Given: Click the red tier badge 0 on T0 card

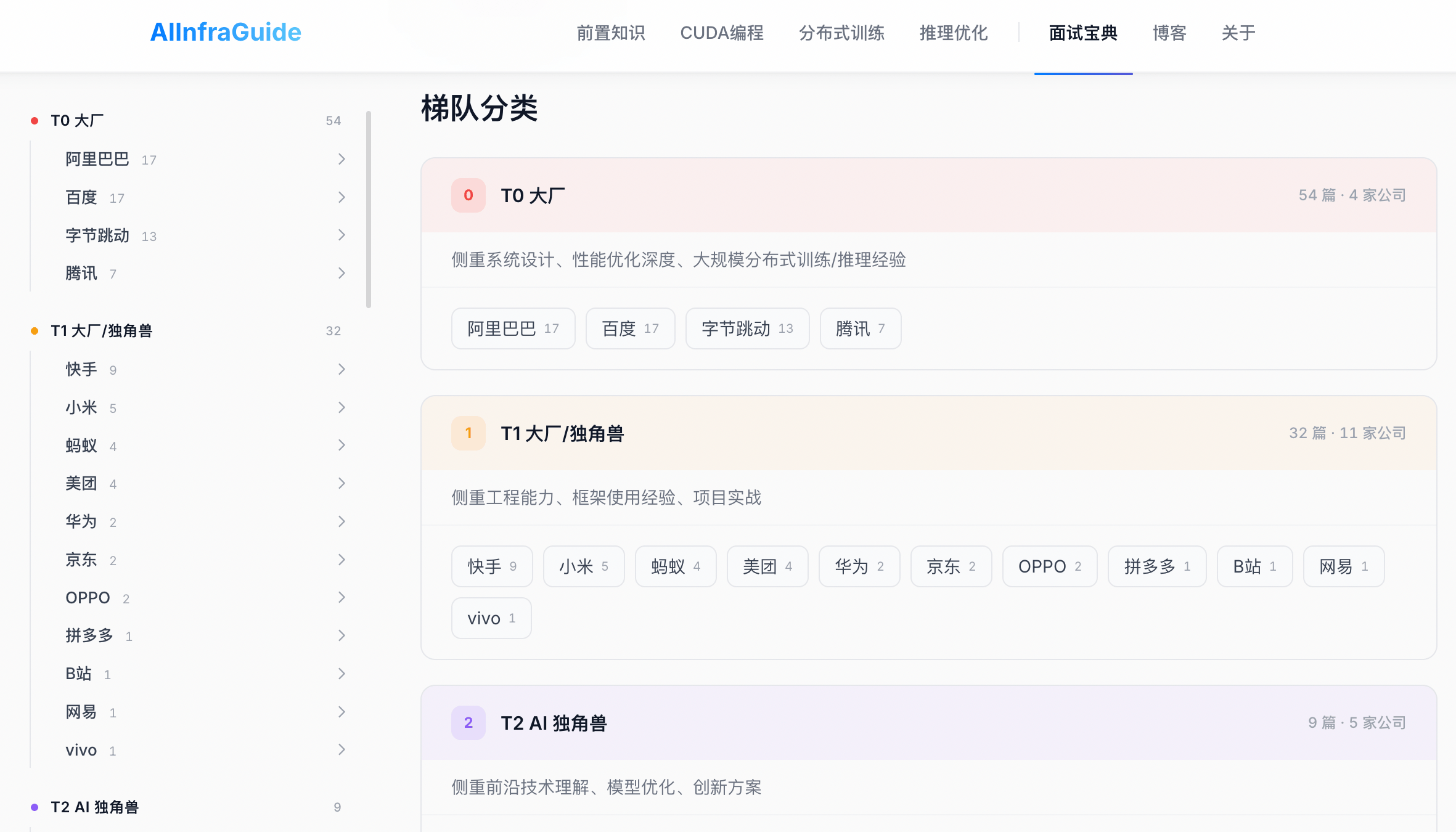Looking at the screenshot, I should pyautogui.click(x=468, y=195).
